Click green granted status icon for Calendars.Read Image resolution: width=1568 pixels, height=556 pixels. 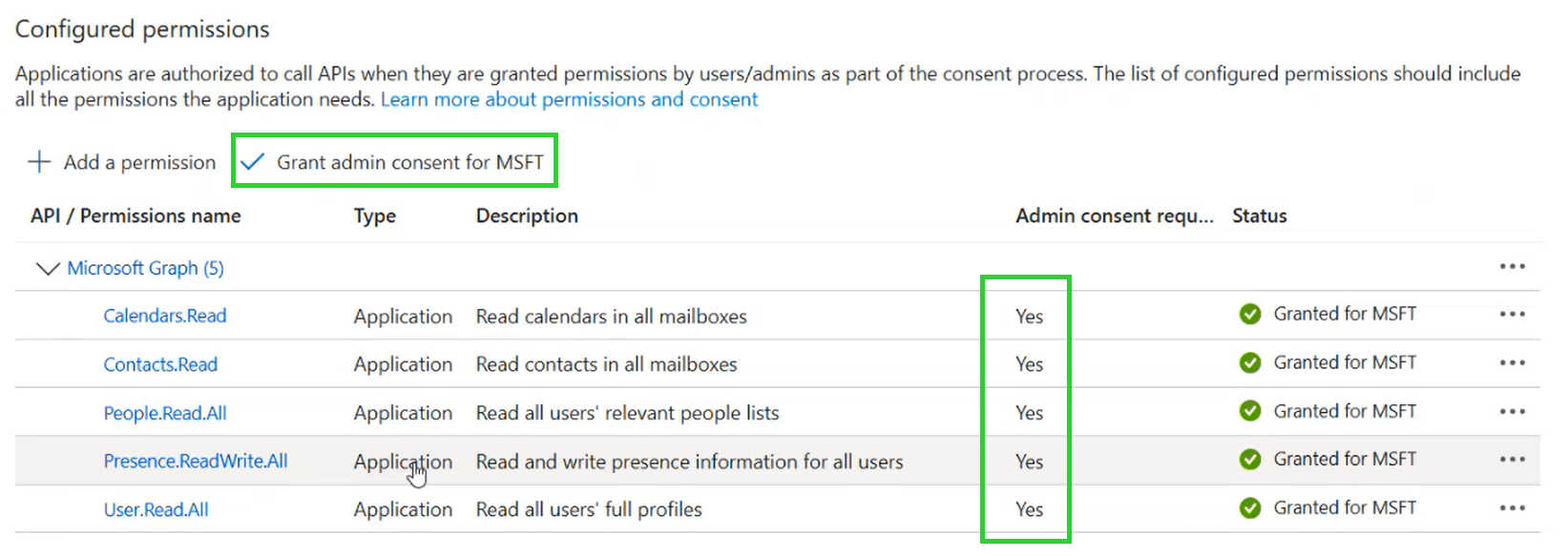coord(1250,314)
